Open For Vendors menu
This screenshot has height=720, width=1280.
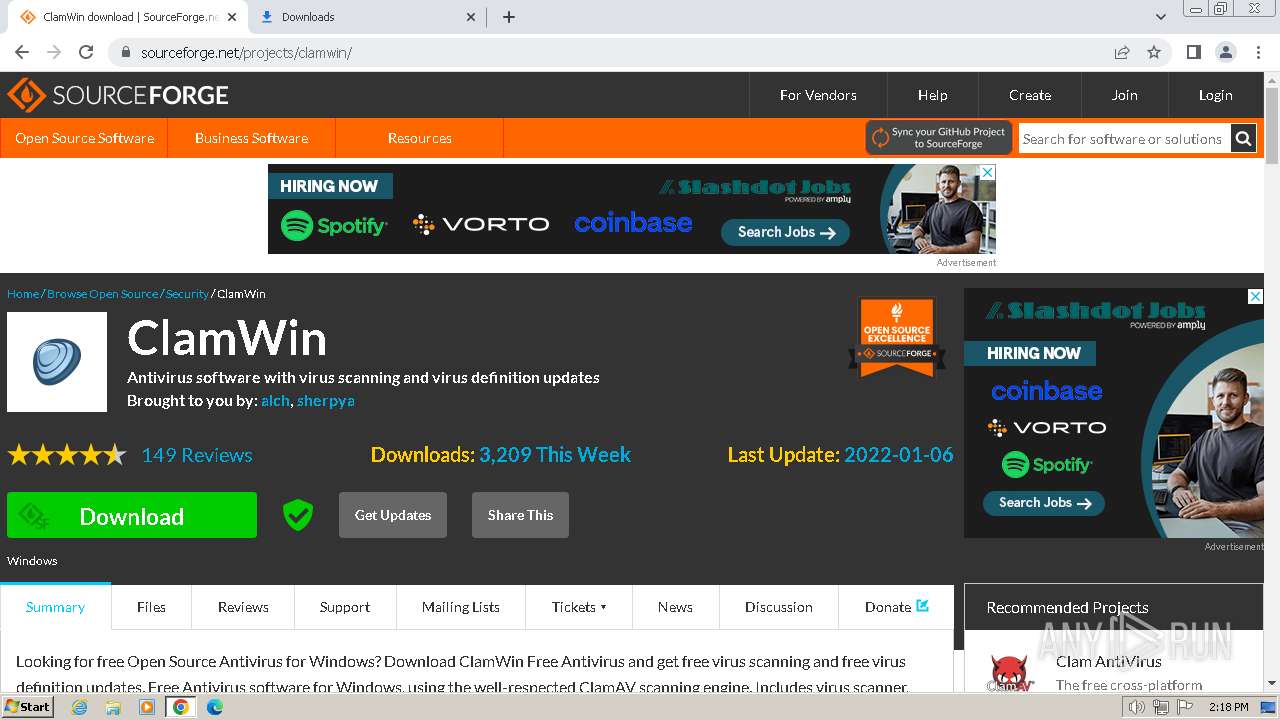click(x=818, y=95)
